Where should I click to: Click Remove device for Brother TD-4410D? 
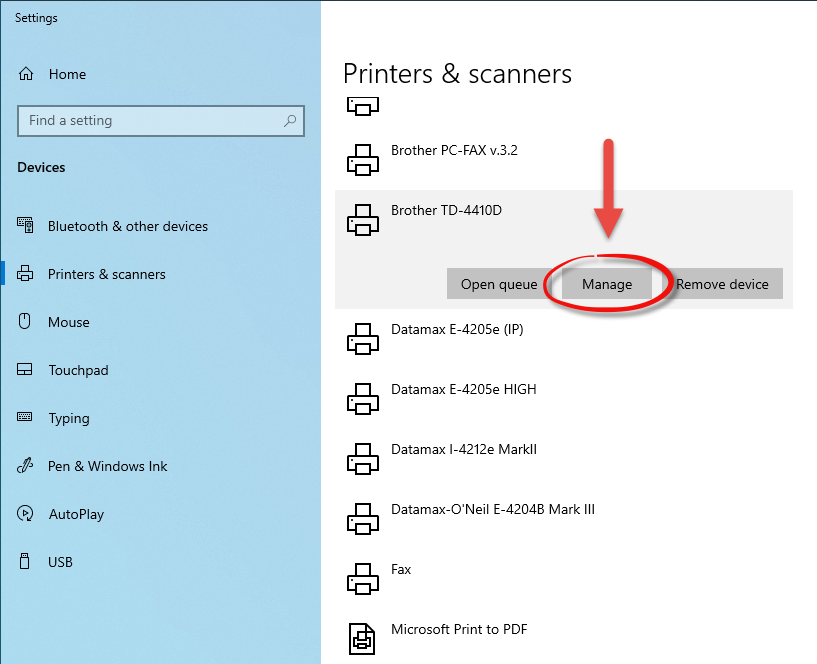click(722, 284)
